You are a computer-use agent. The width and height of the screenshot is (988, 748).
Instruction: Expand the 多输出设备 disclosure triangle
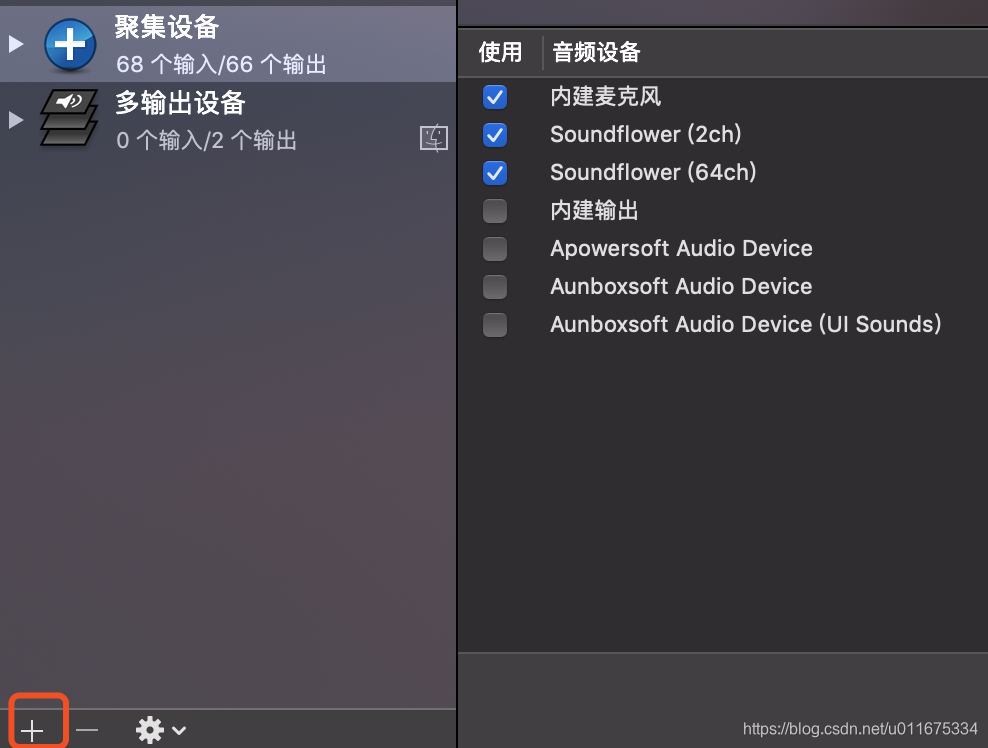coord(15,120)
